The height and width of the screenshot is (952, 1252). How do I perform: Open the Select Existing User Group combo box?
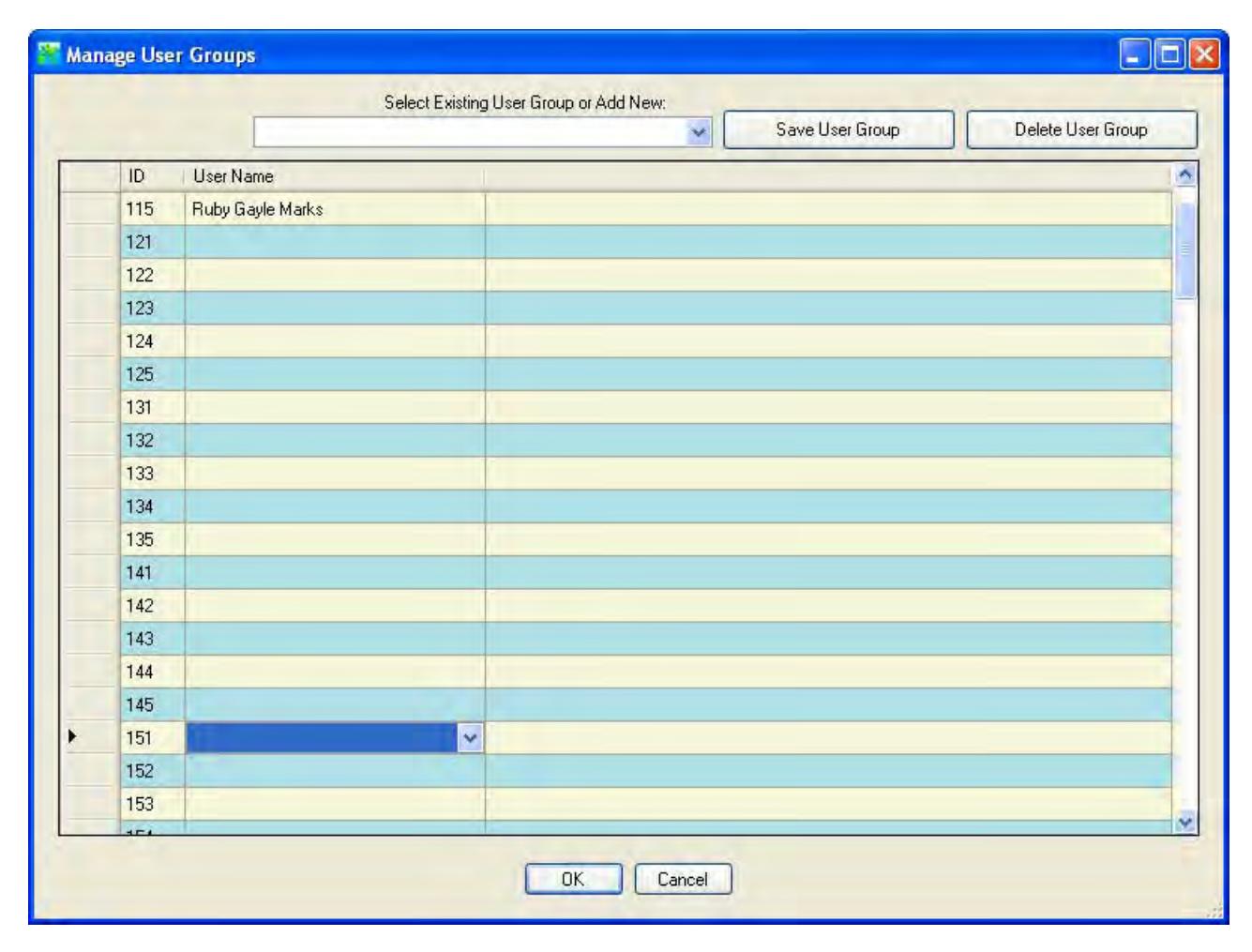pyautogui.click(x=699, y=132)
